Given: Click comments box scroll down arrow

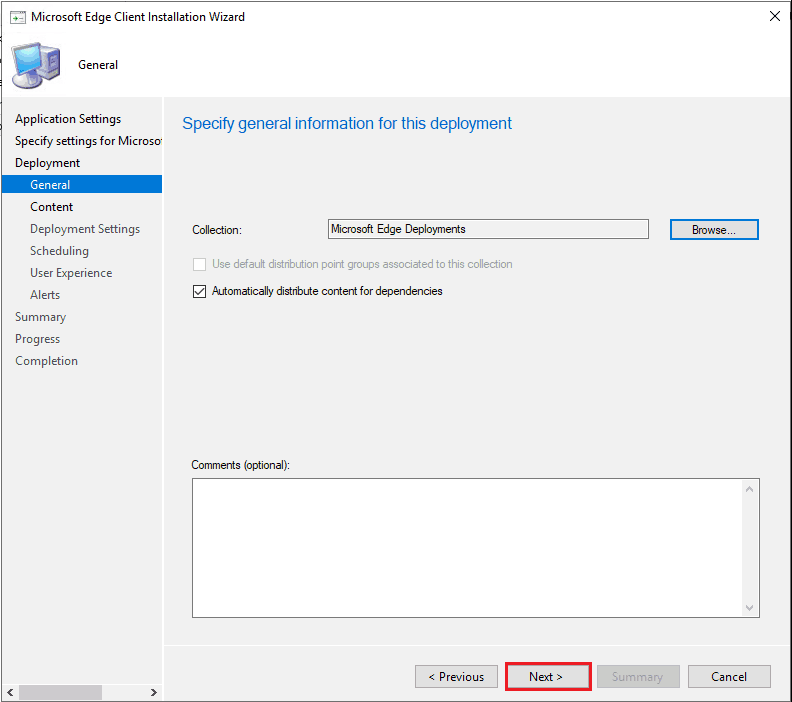Looking at the screenshot, I should coord(750,608).
